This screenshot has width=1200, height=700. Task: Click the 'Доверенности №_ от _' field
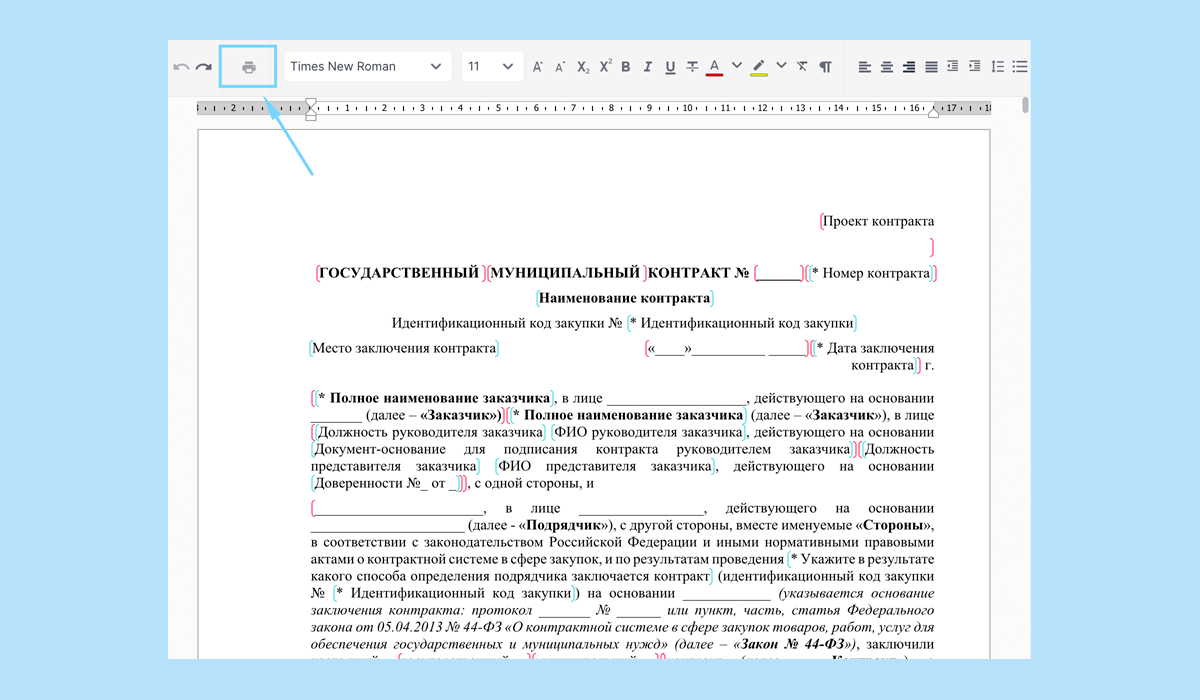[385, 483]
